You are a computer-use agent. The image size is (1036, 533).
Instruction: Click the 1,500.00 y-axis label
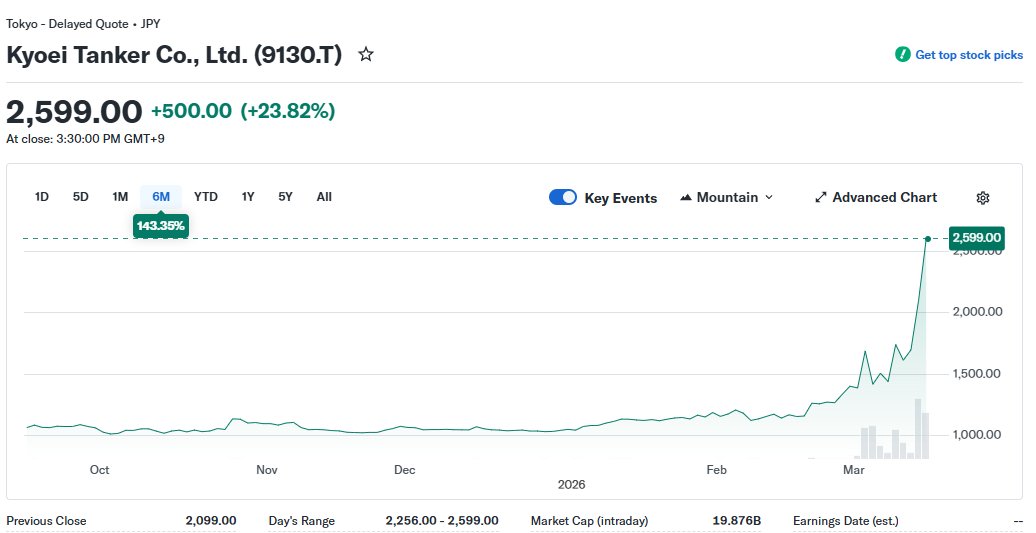977,374
